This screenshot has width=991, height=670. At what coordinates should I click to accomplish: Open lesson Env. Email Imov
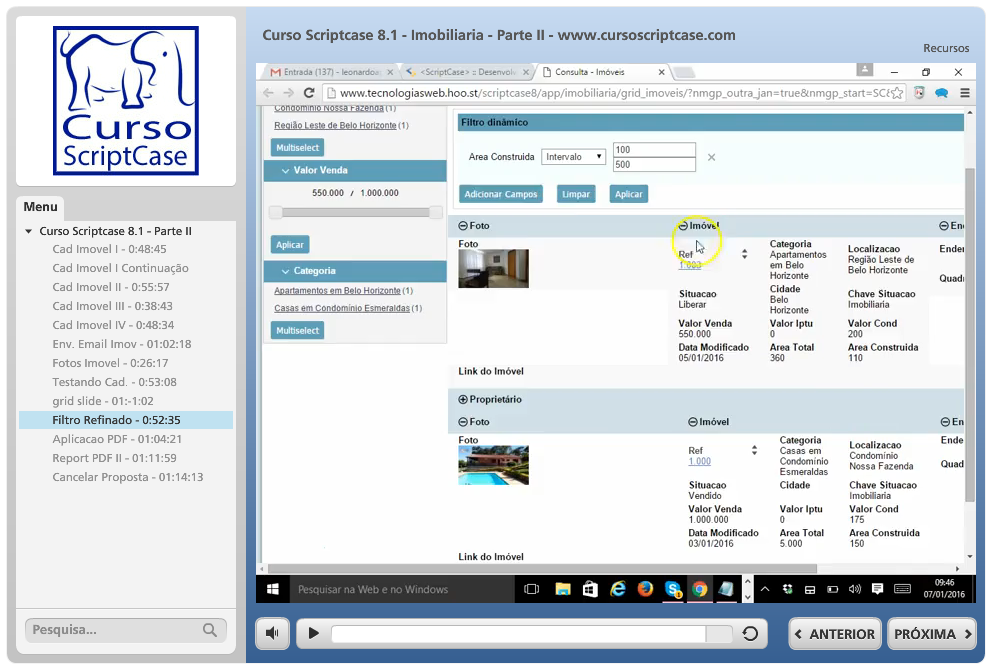[122, 344]
